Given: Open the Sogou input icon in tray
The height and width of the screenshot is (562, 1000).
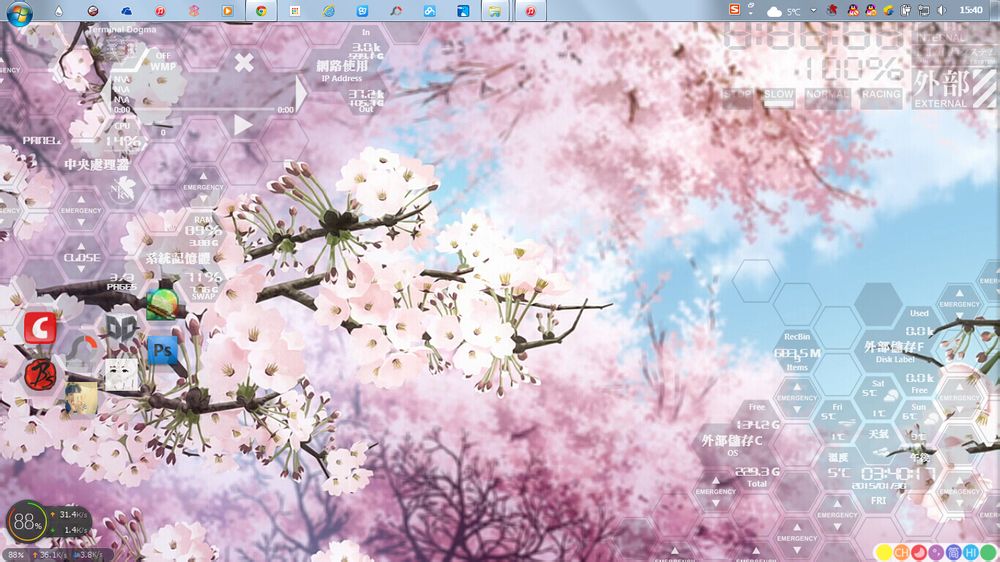Looking at the screenshot, I should pos(735,10).
